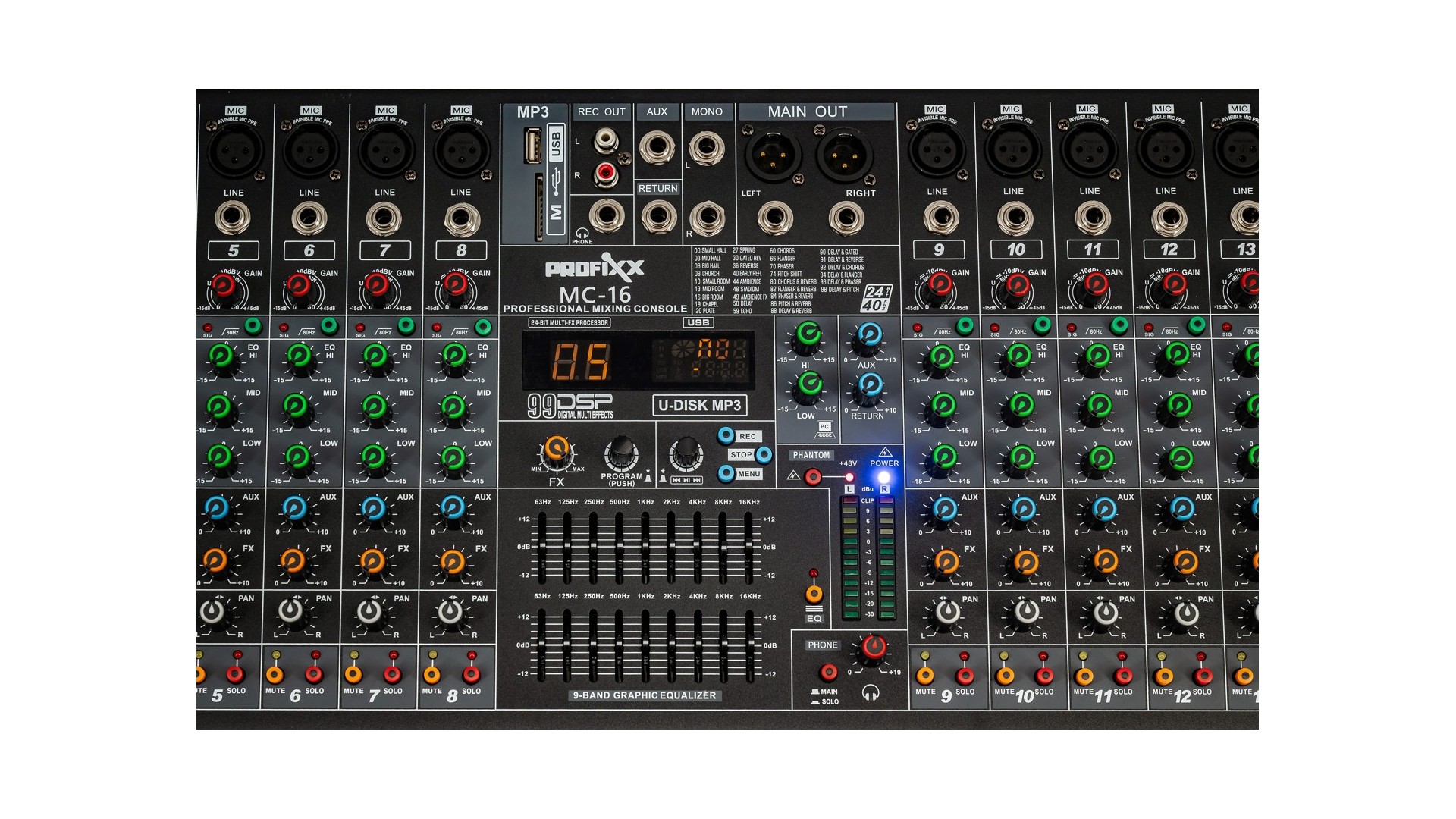Click channel 11 orange FX knob
1456x819 pixels.
click(x=1105, y=561)
